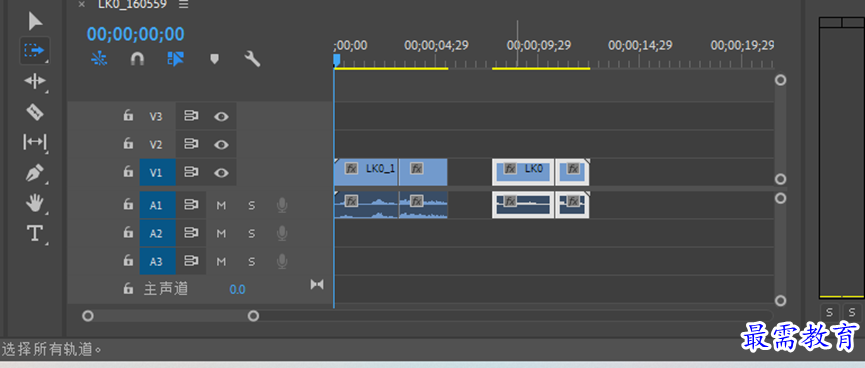Toggle lock on track V2
The image size is (865, 368).
pyautogui.click(x=128, y=144)
